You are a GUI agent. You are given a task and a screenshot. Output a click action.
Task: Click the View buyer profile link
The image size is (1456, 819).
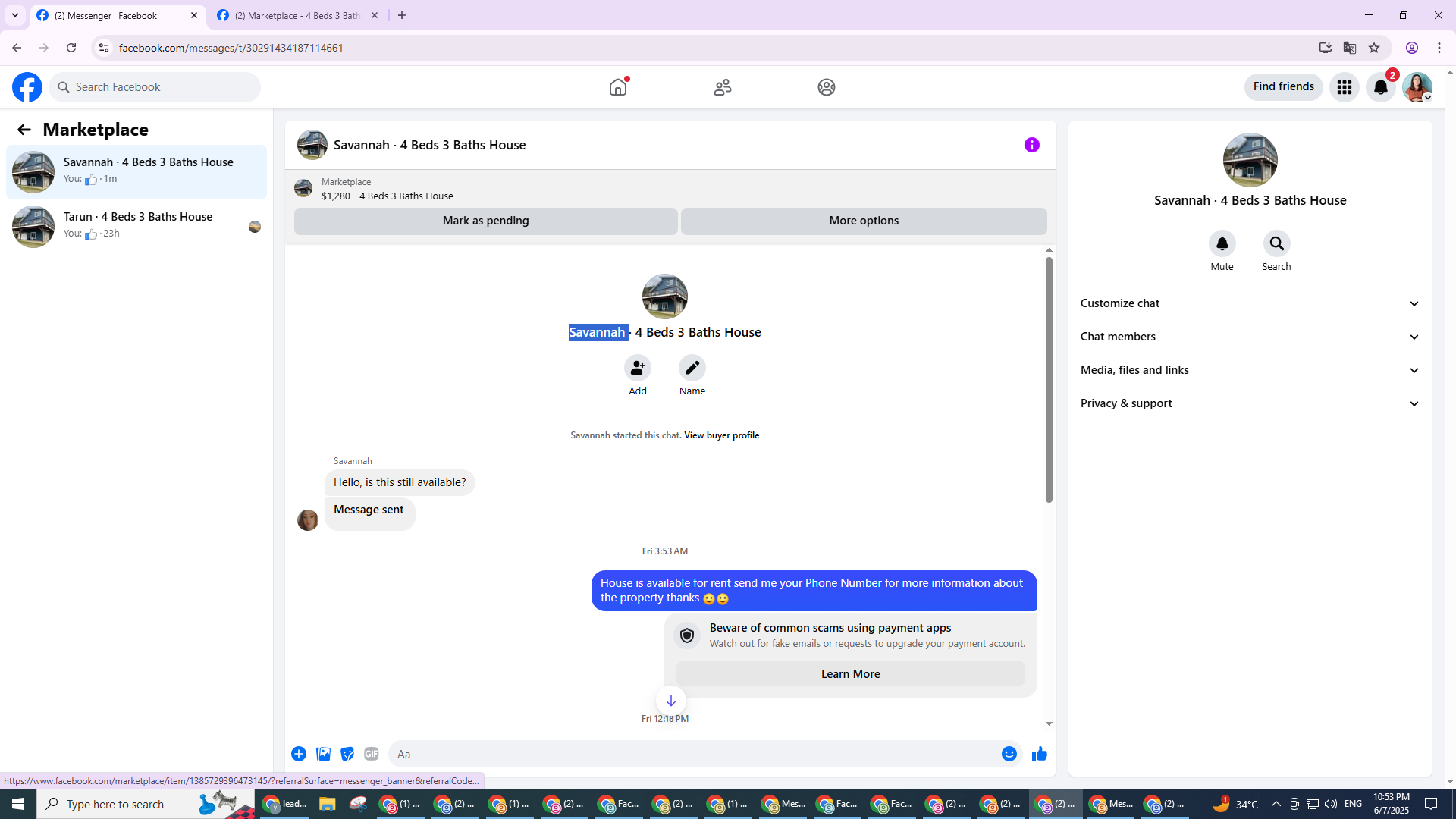pyautogui.click(x=721, y=435)
